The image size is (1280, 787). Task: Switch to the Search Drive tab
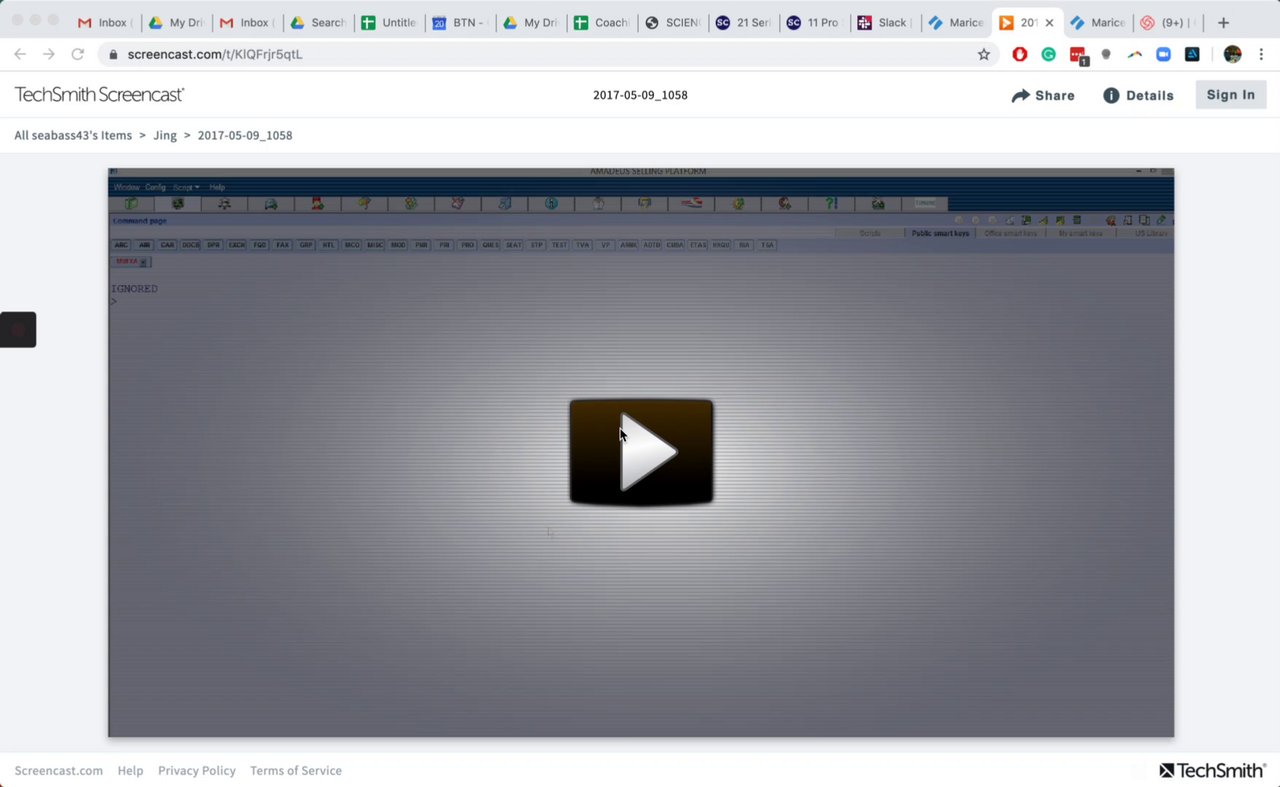[x=317, y=22]
